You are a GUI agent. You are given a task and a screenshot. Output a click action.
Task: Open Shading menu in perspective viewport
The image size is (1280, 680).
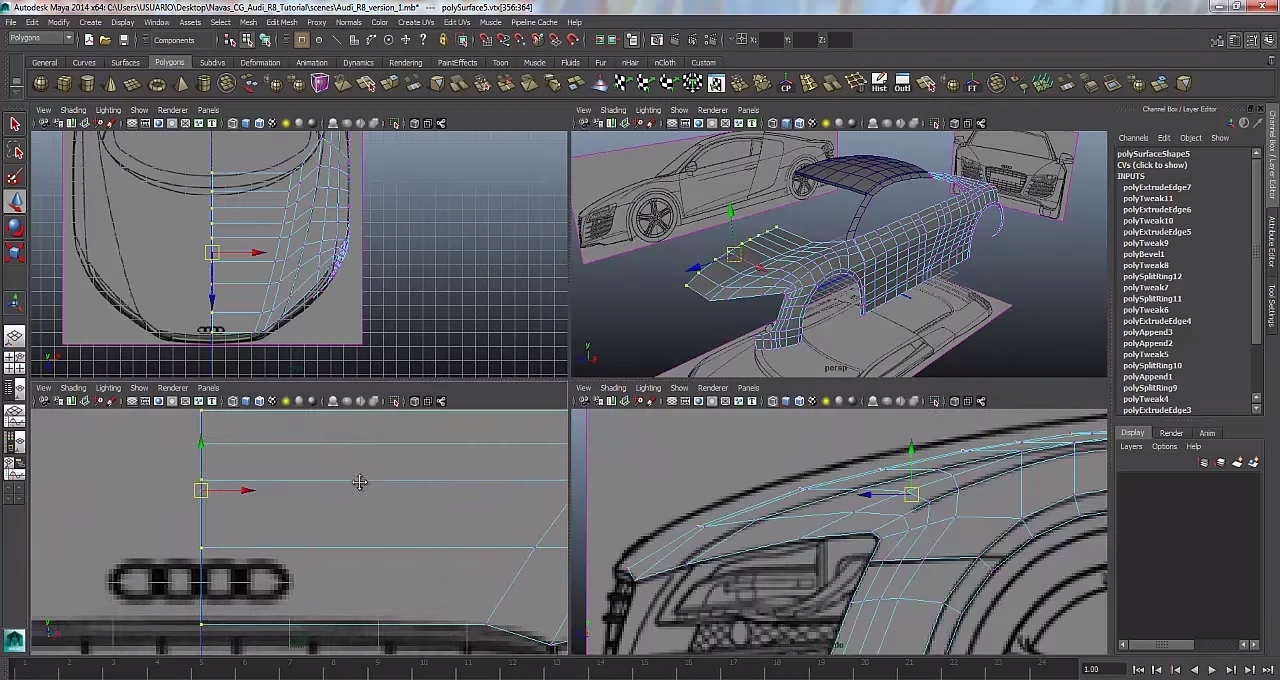pos(613,110)
